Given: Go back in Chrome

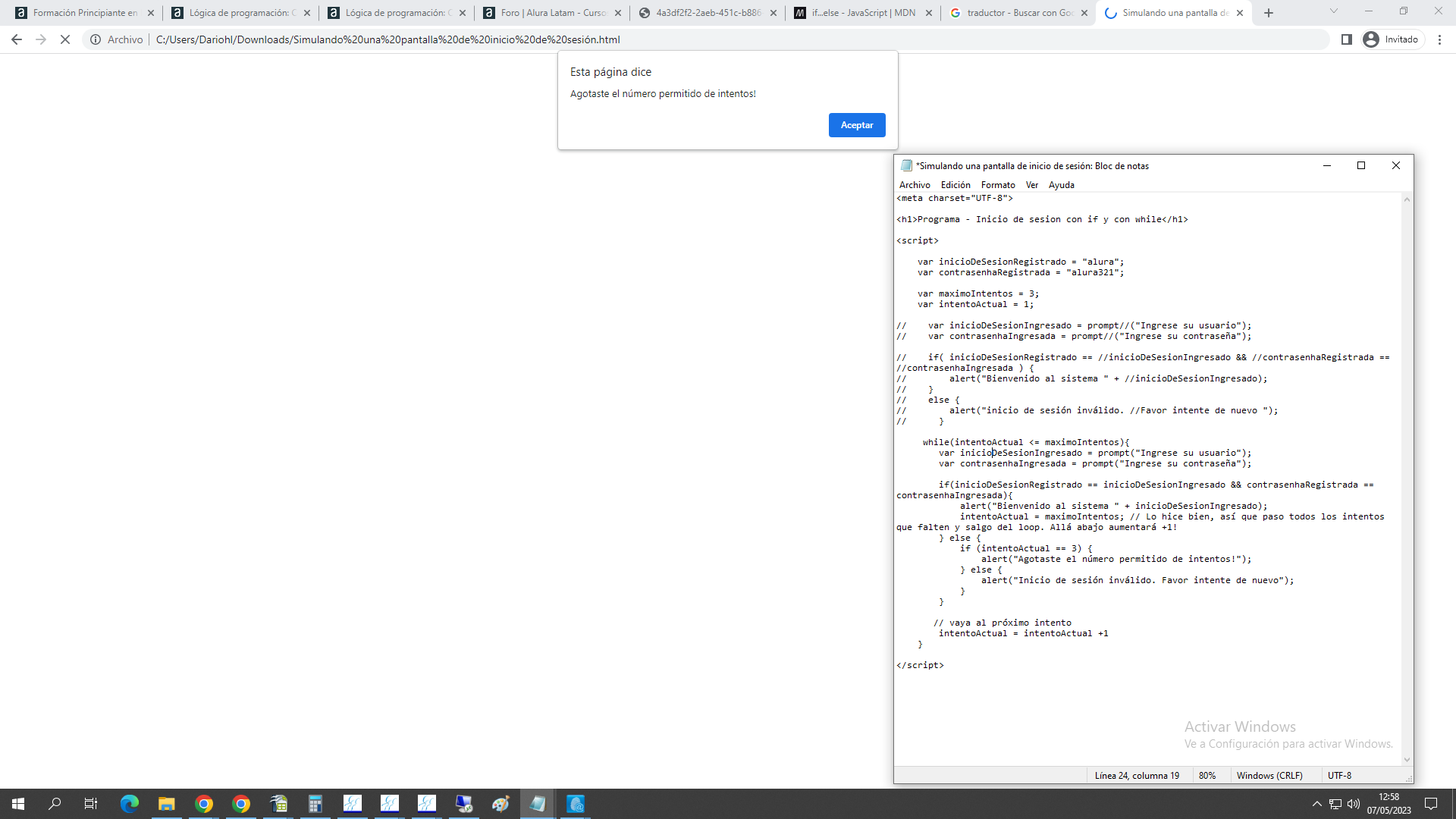Looking at the screenshot, I should (x=17, y=39).
